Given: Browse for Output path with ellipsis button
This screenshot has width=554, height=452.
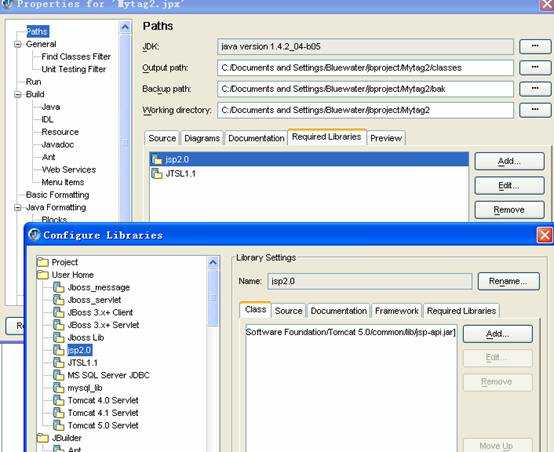Looking at the screenshot, I should 535,67.
